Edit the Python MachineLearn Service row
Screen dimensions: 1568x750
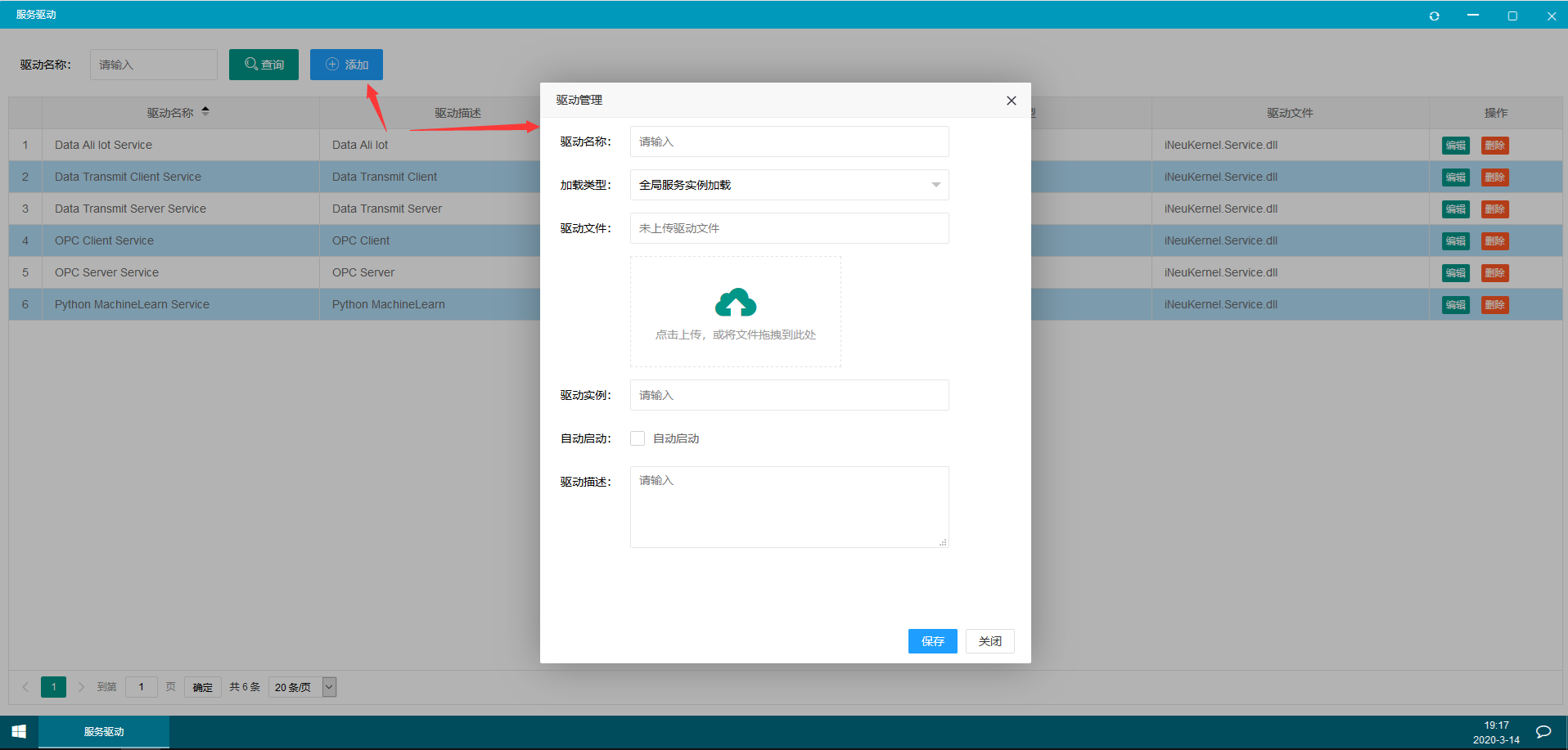click(1455, 305)
